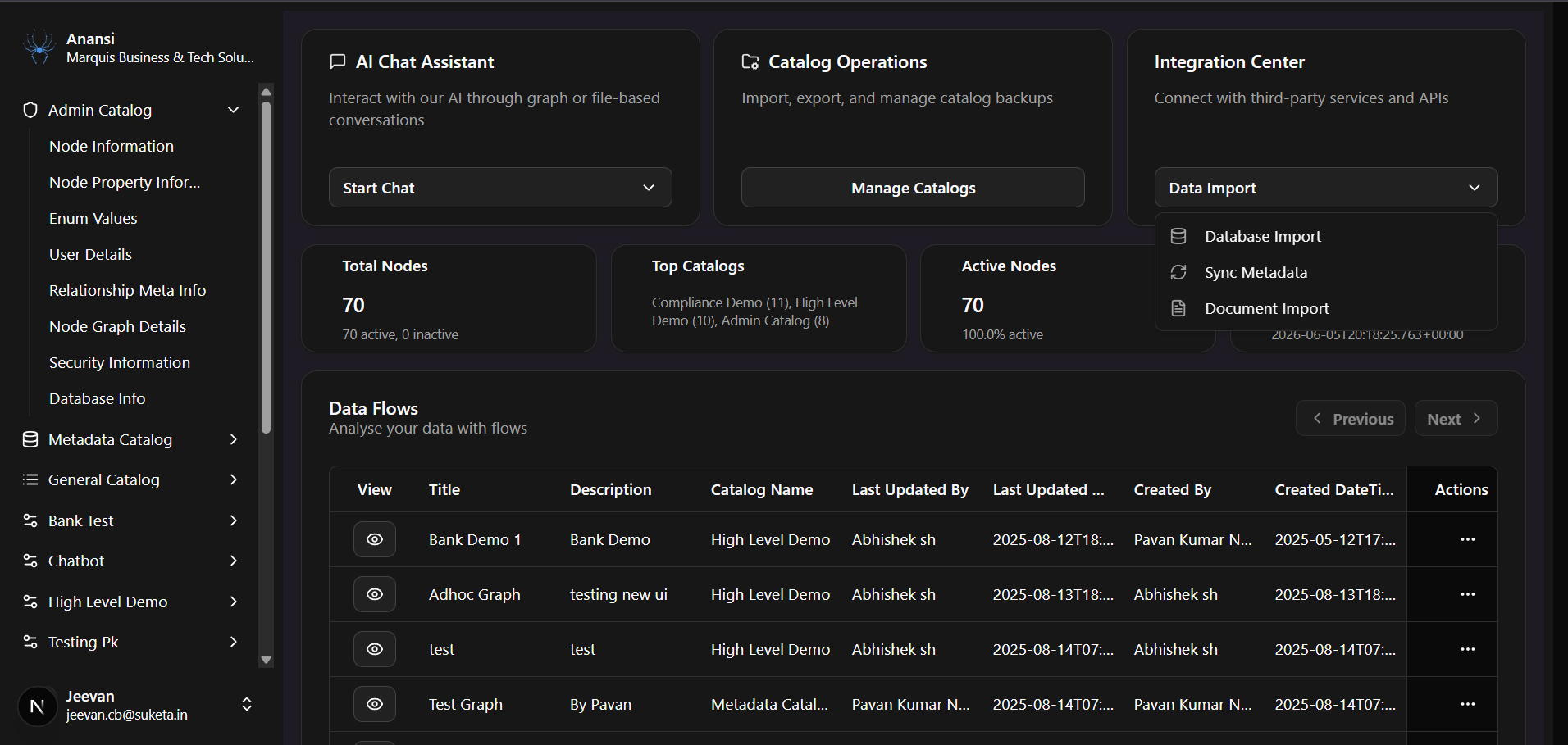1568x745 pixels.
Task: Click the Chatbot flow icon
Action: pos(30,561)
